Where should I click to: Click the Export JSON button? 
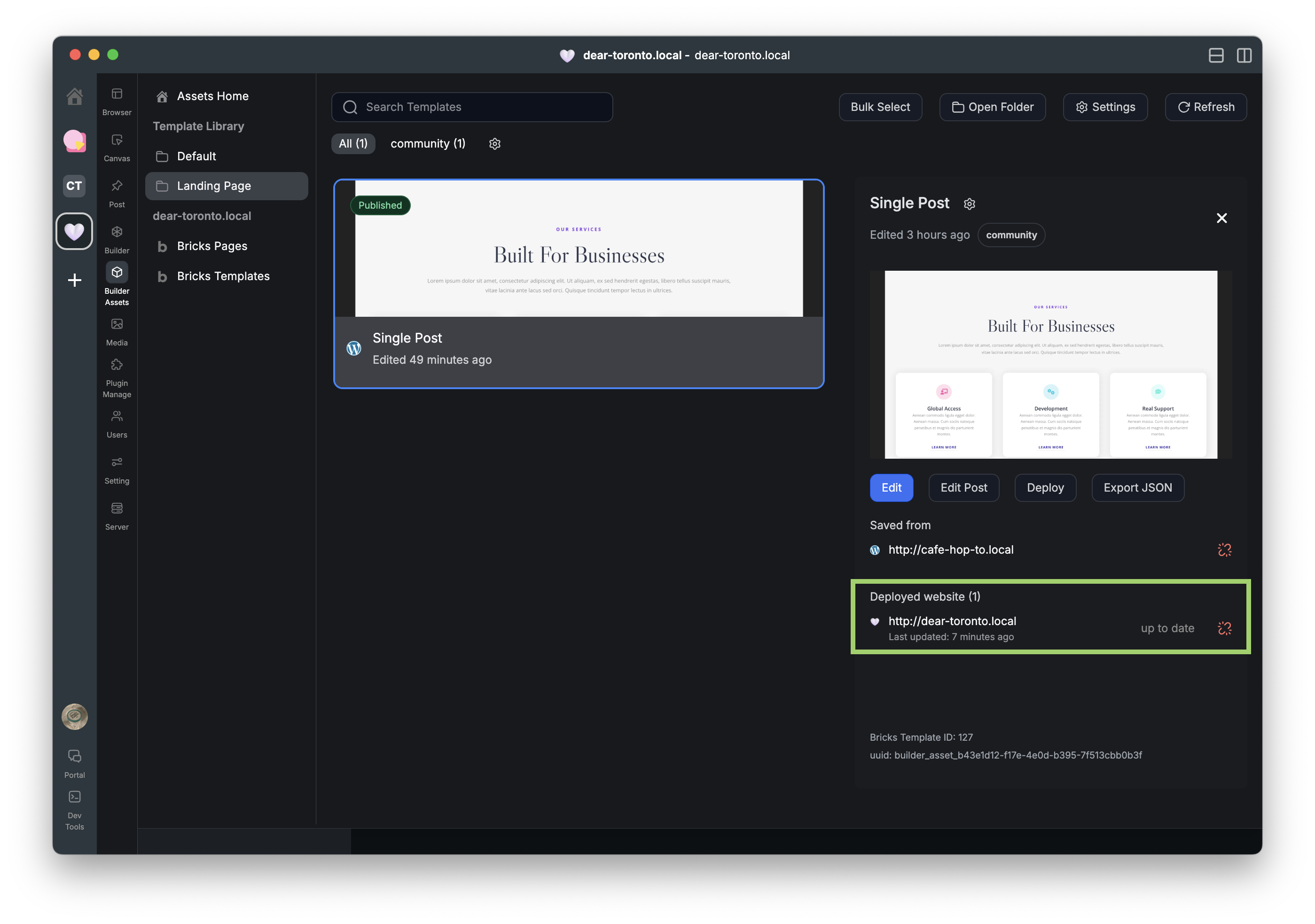click(1137, 487)
